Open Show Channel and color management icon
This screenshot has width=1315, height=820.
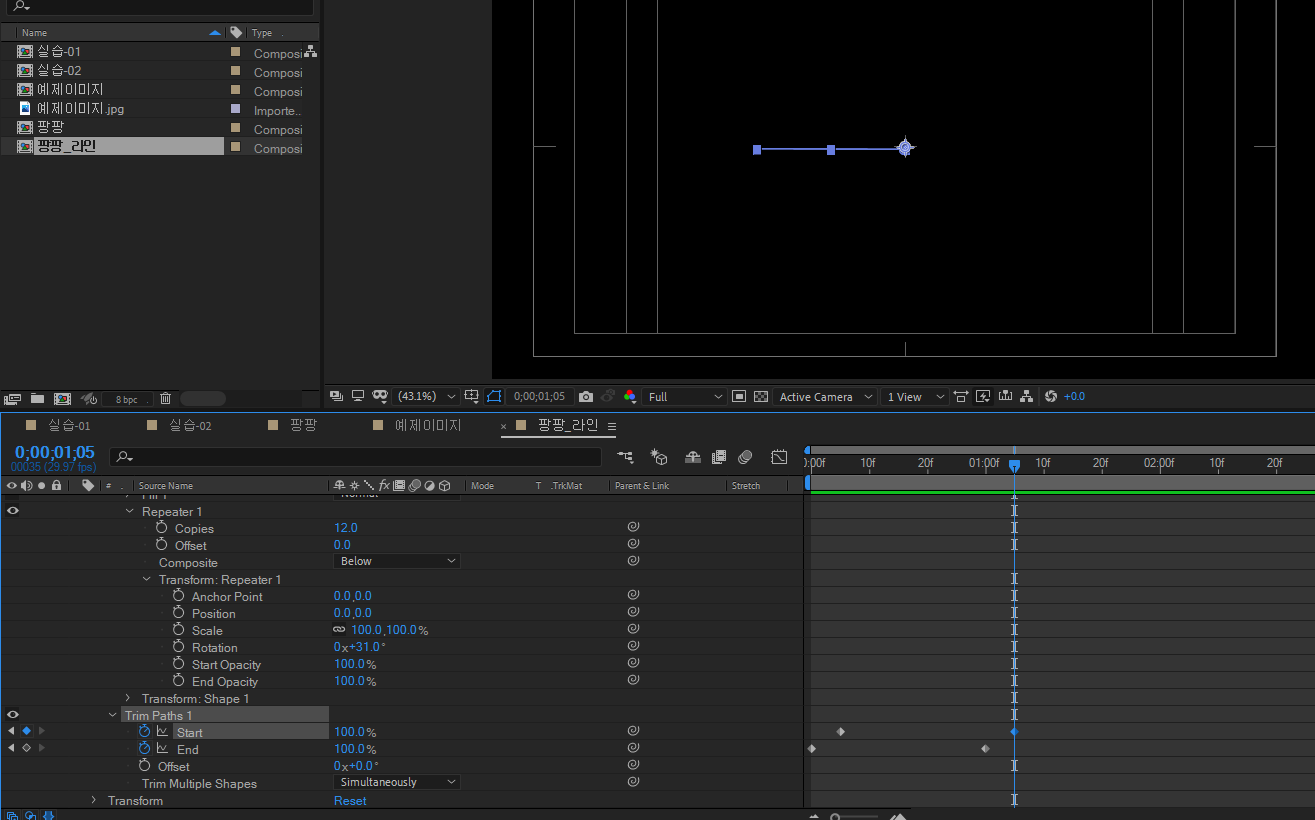(x=629, y=396)
